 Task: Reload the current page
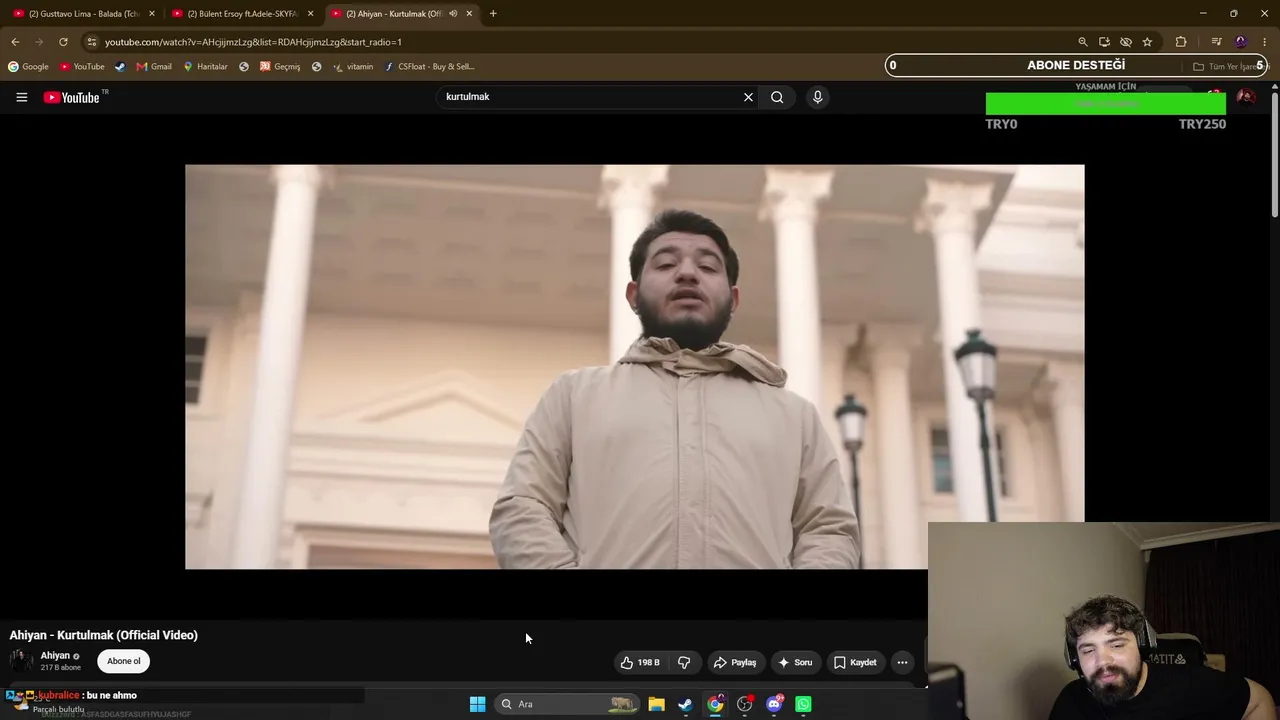pyautogui.click(x=63, y=42)
